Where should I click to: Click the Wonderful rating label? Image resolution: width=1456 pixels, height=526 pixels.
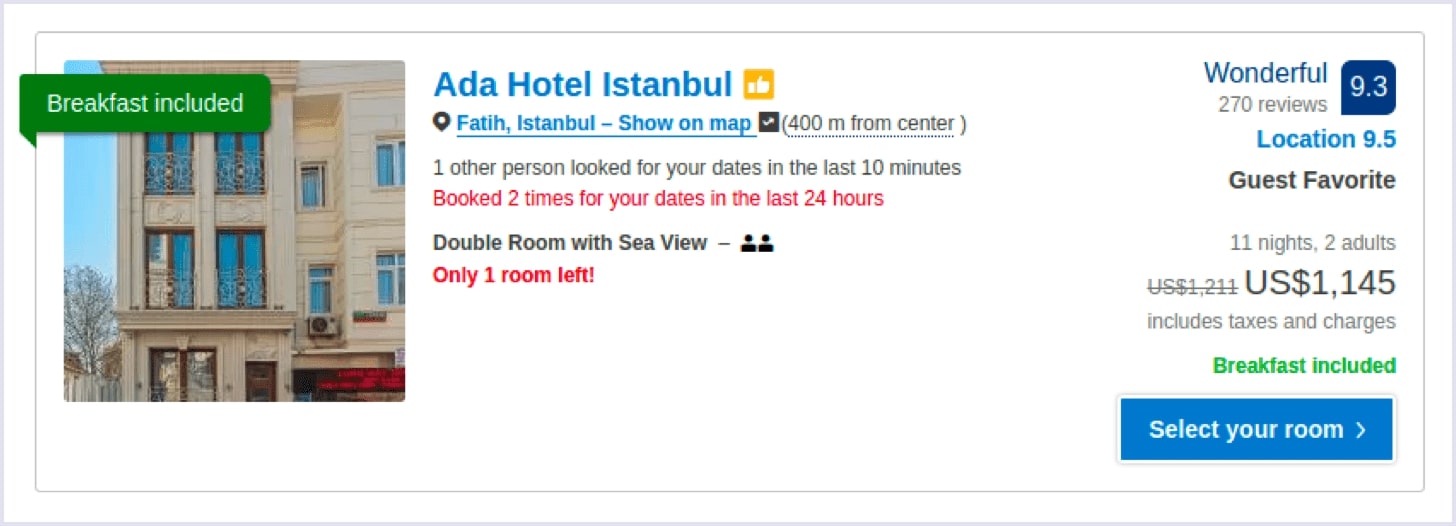[1265, 73]
